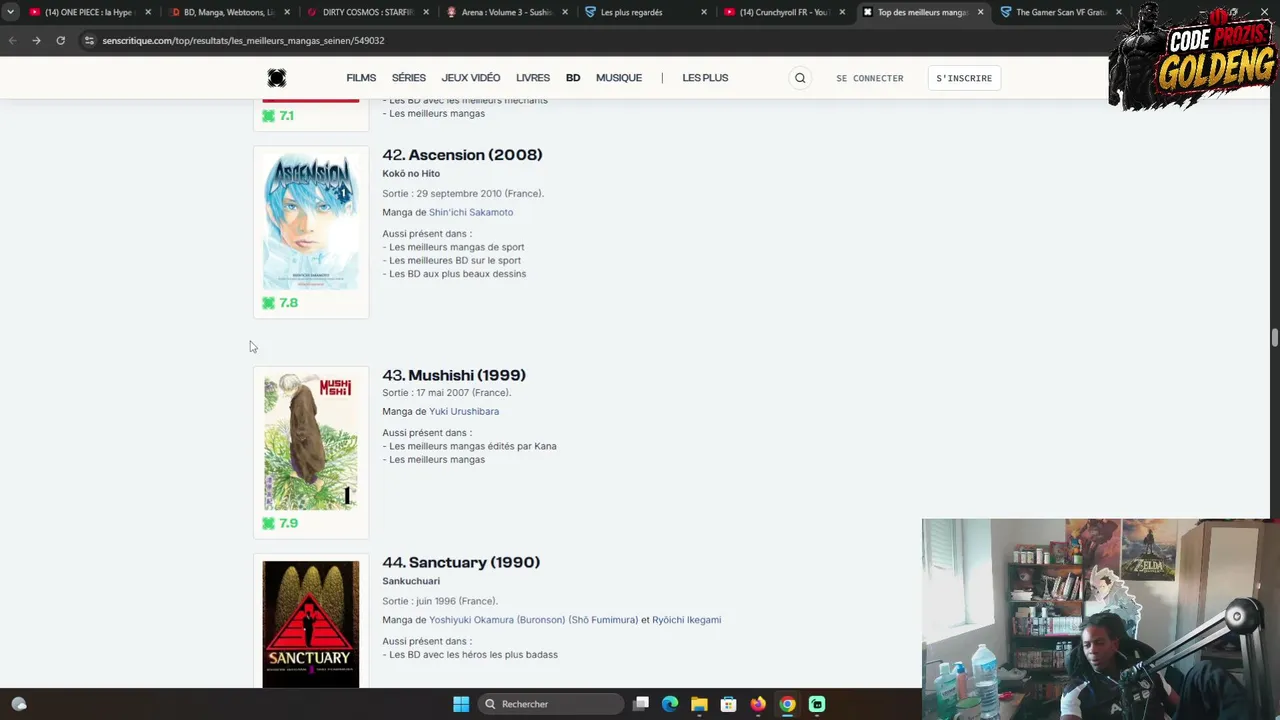Screen dimensions: 1280x720
Task: Click the round icon at taskbar's left end
Action: tap(18, 704)
